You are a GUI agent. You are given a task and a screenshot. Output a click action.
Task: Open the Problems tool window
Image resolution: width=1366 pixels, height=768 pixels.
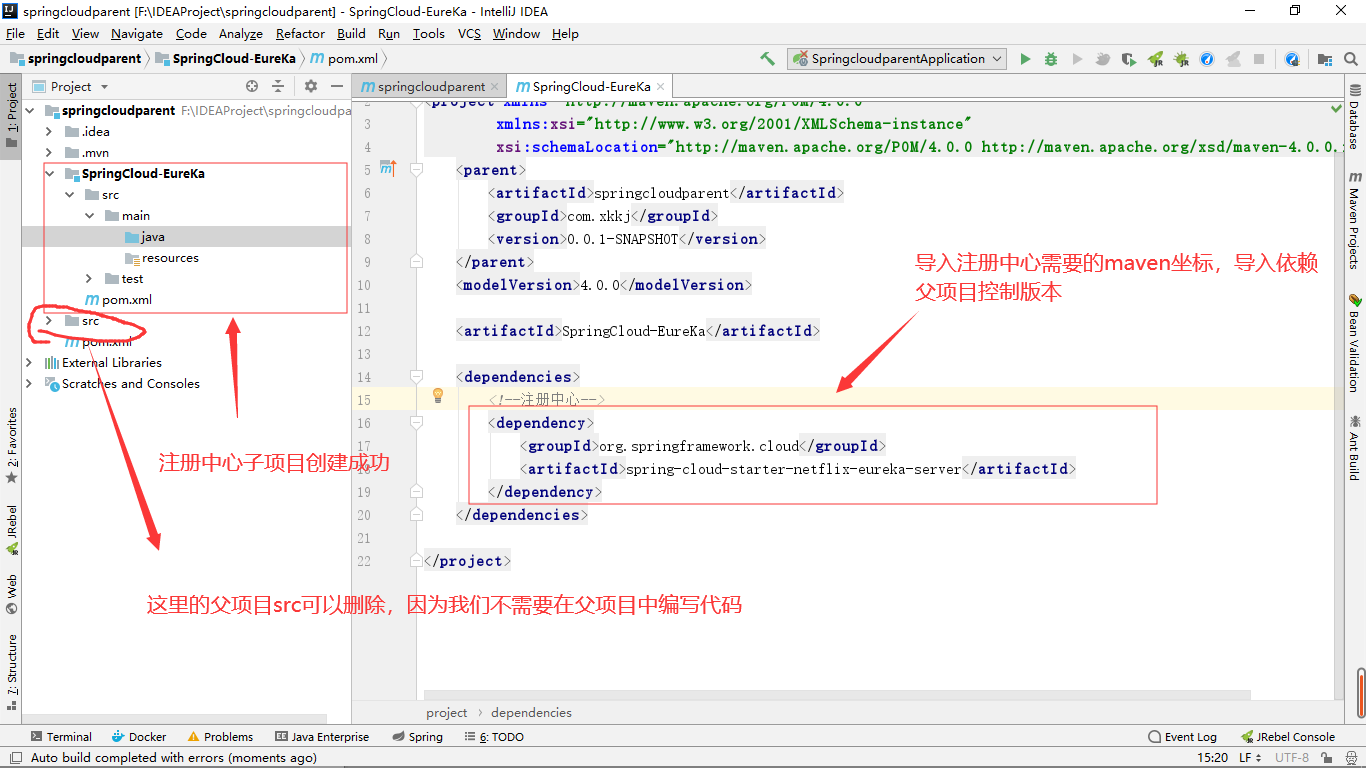[x=220, y=737]
